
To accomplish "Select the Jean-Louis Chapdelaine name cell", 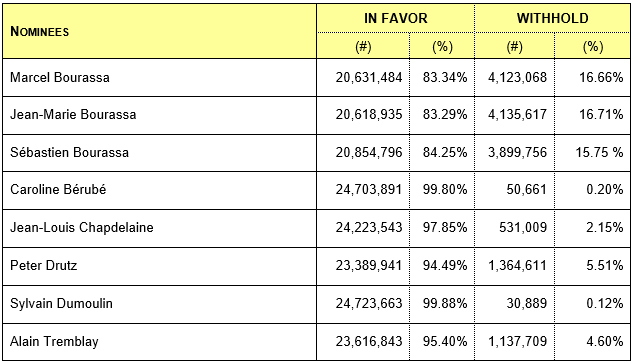I will 159,228.
